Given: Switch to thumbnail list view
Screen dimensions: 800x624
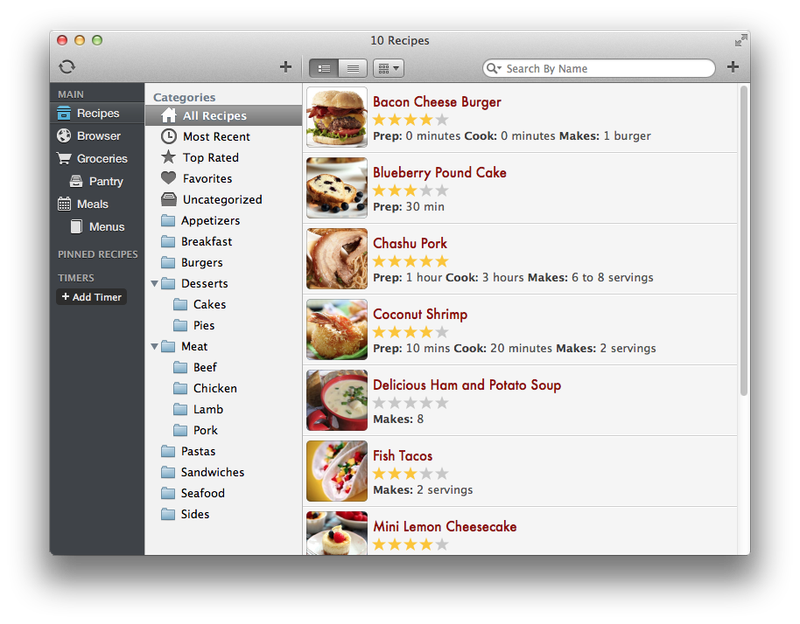Looking at the screenshot, I should [324, 68].
